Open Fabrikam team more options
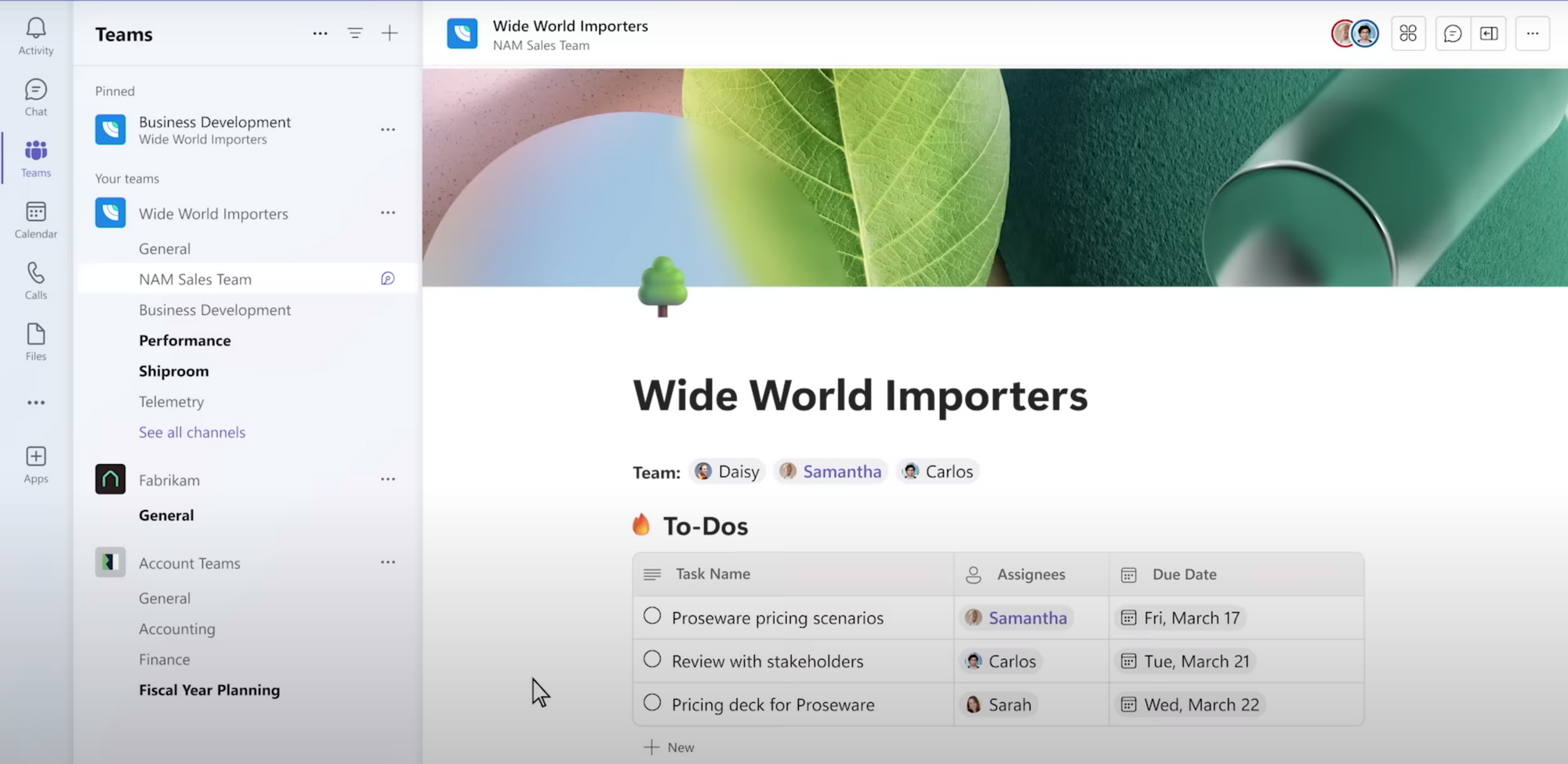The width and height of the screenshot is (1568, 764). [x=388, y=479]
